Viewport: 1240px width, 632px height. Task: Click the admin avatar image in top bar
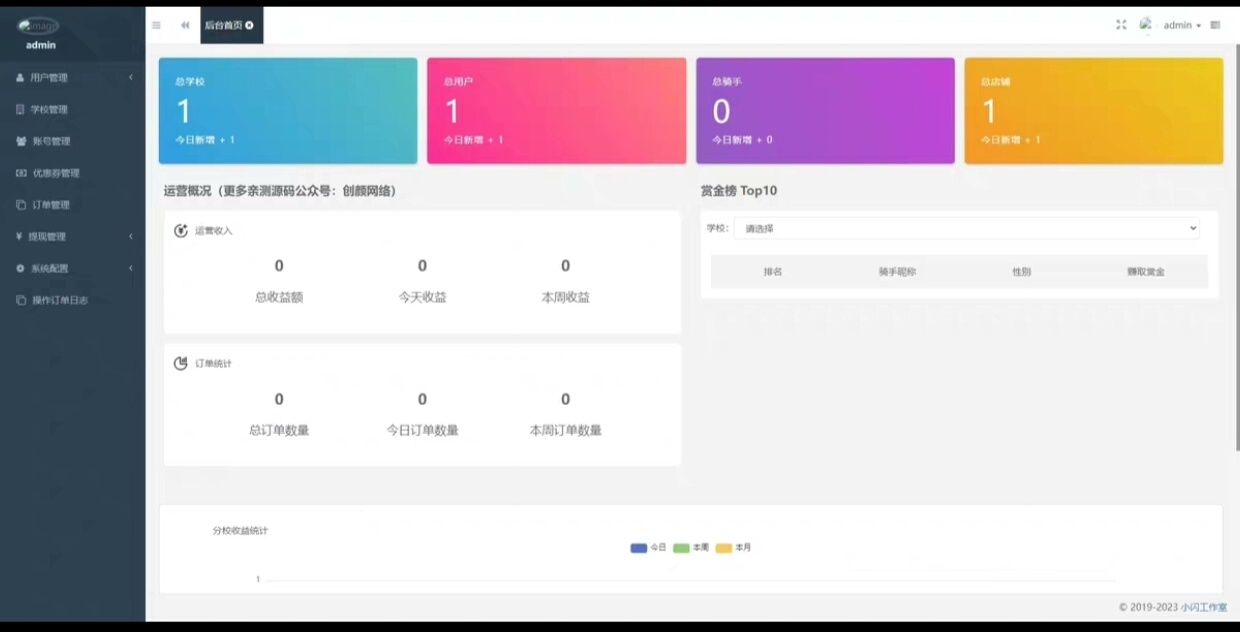coord(1146,24)
